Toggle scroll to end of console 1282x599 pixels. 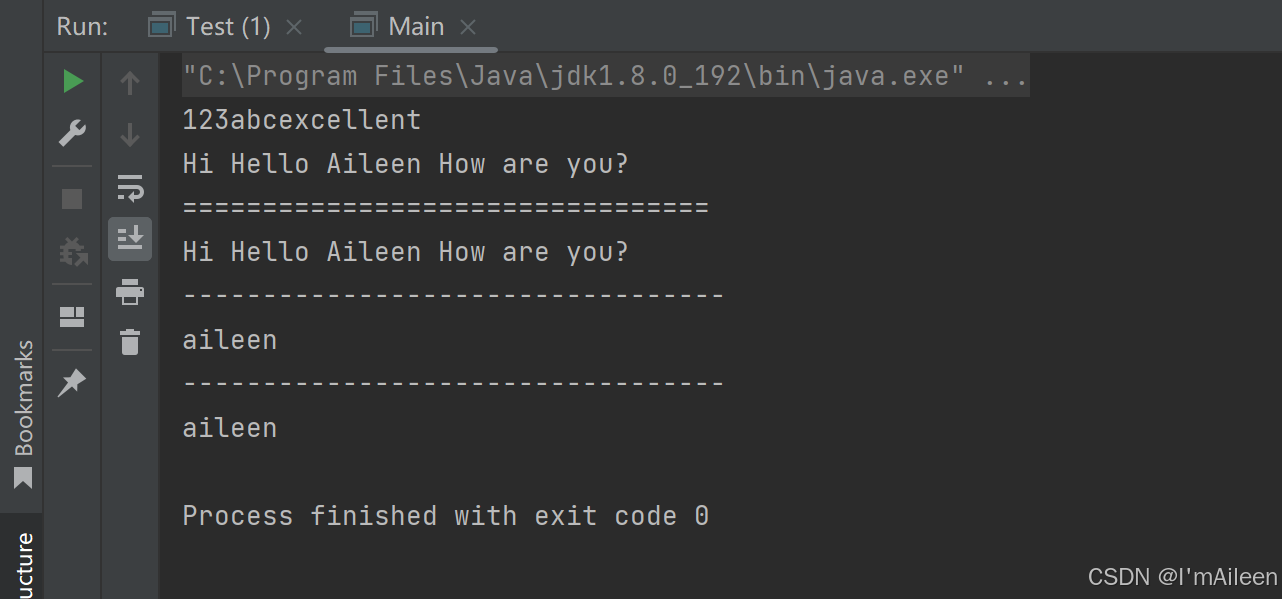click(130, 239)
